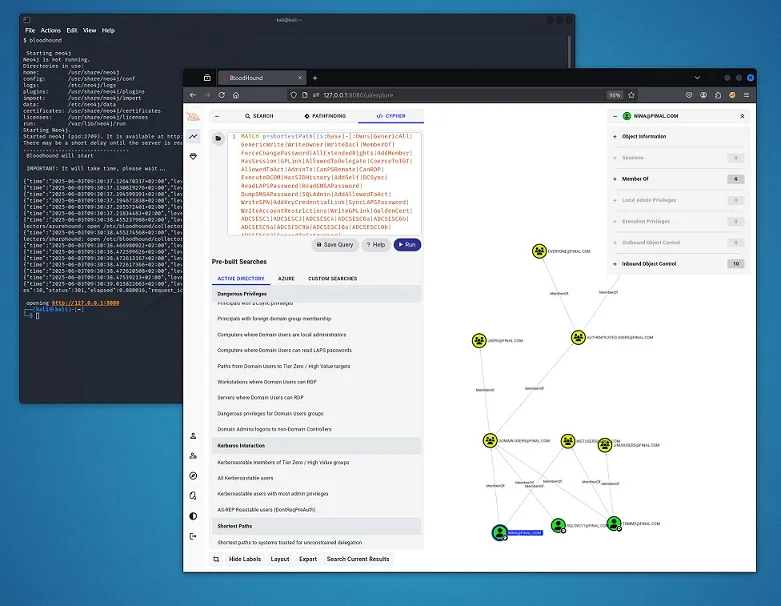Select the DOMAIN USERS@FINAL.COM group node
The height and width of the screenshot is (606, 781).
pyautogui.click(x=490, y=441)
